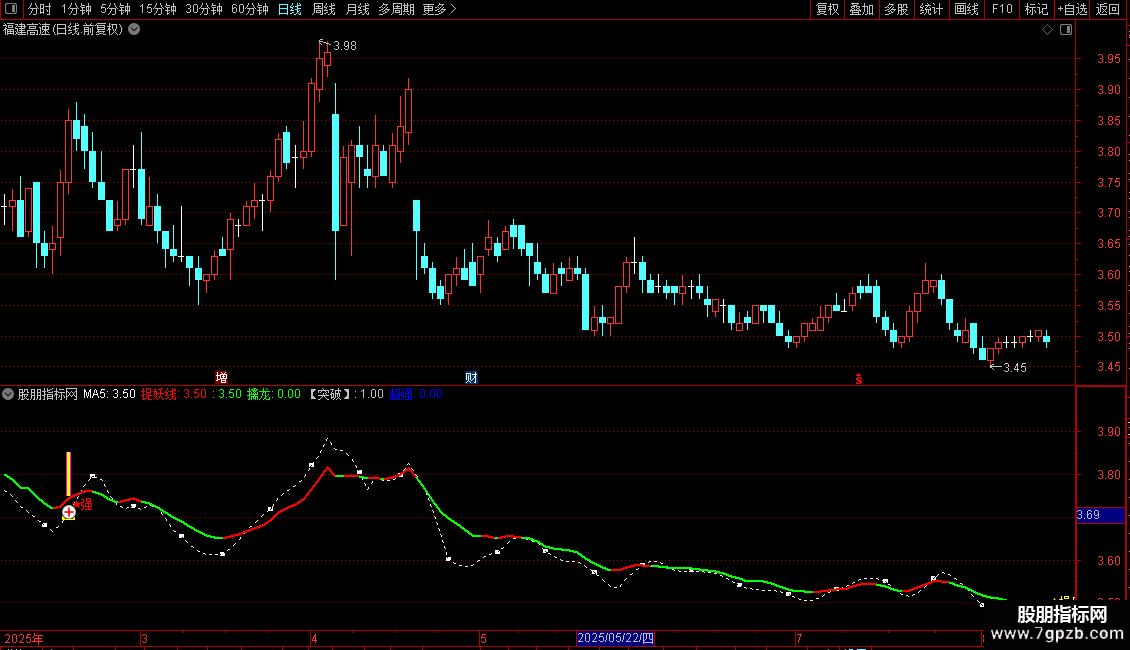Click the yellow-magenta signal bar in the indicator
Image resolution: width=1130 pixels, height=650 pixels.
coord(68,473)
